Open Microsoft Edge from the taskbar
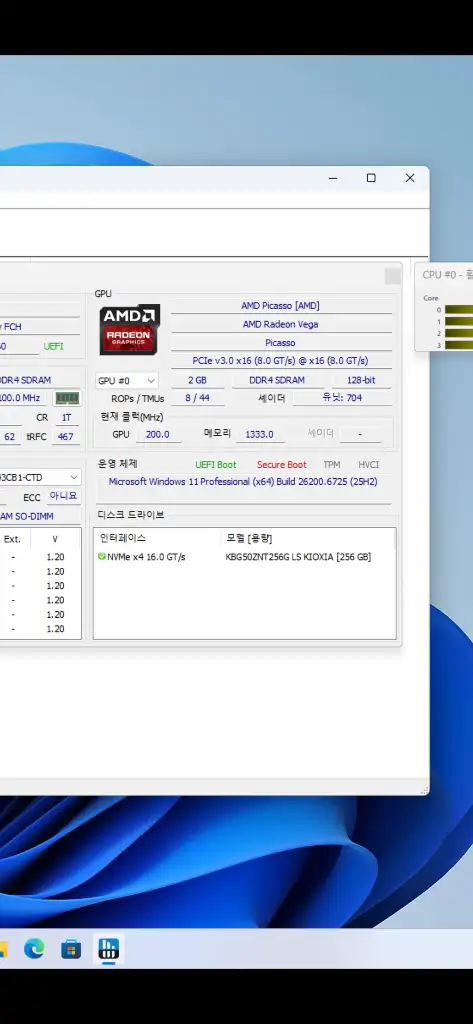The height and width of the screenshot is (1024, 473). [x=34, y=948]
